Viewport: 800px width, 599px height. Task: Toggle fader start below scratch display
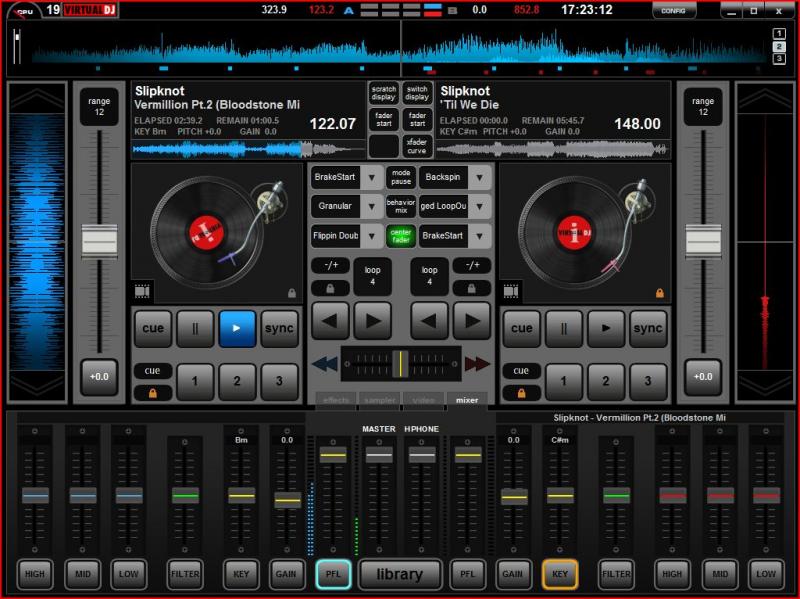click(x=384, y=119)
